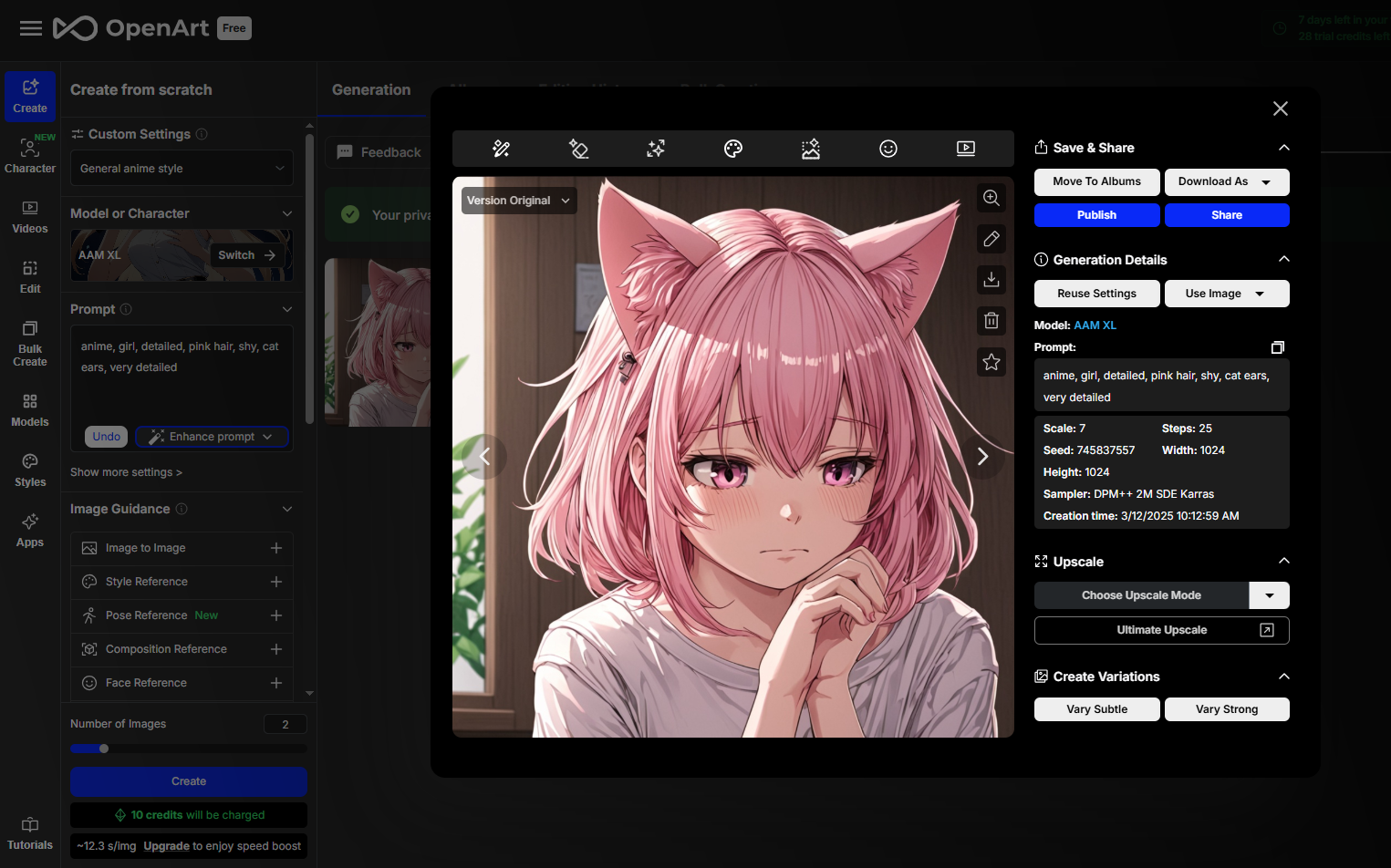Open Character in the sidebar
Image resolution: width=1391 pixels, height=868 pixels.
[x=30, y=155]
